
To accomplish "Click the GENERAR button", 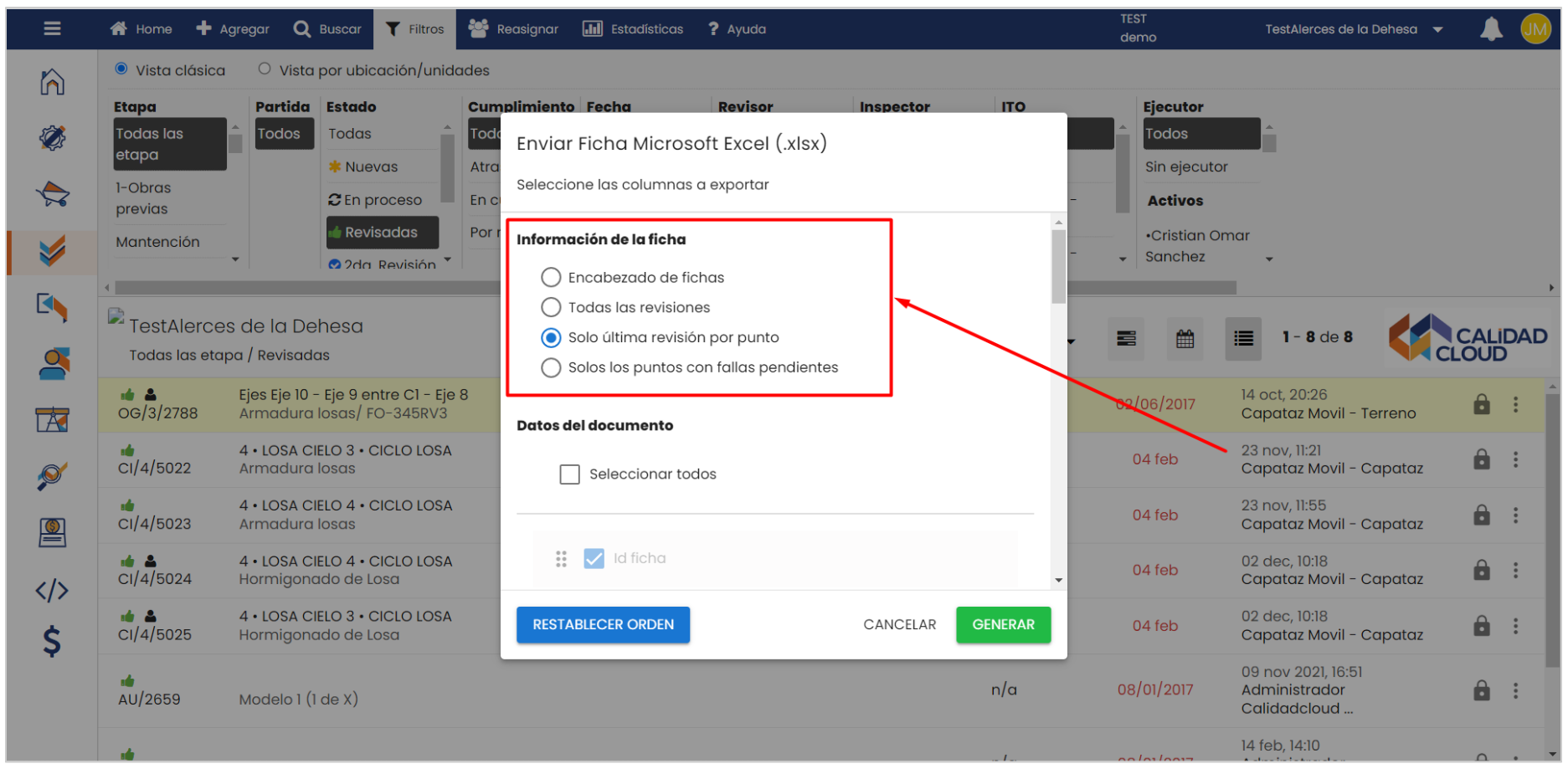I will click(x=1003, y=625).
